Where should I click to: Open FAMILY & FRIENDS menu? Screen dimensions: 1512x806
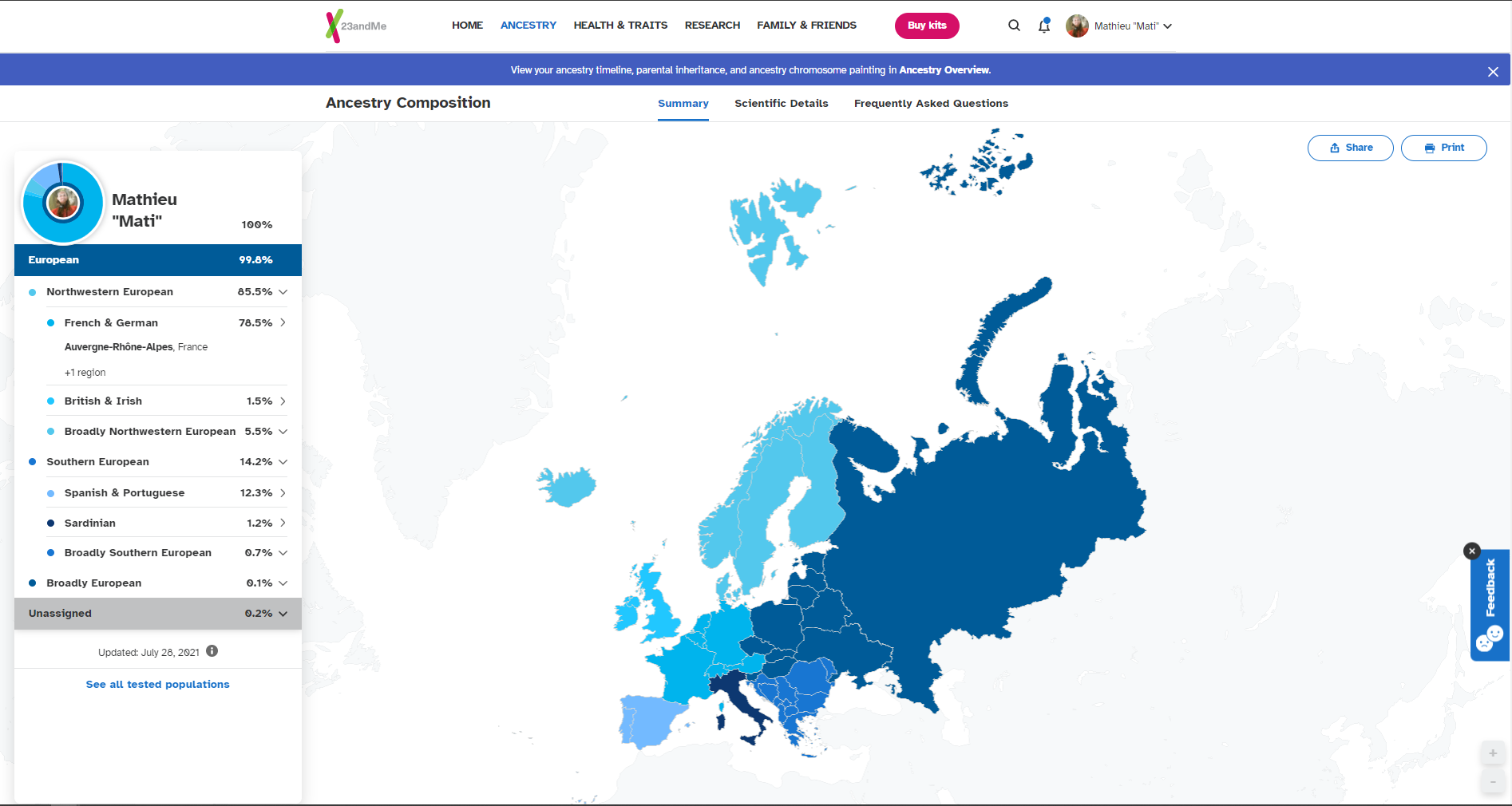tap(806, 26)
